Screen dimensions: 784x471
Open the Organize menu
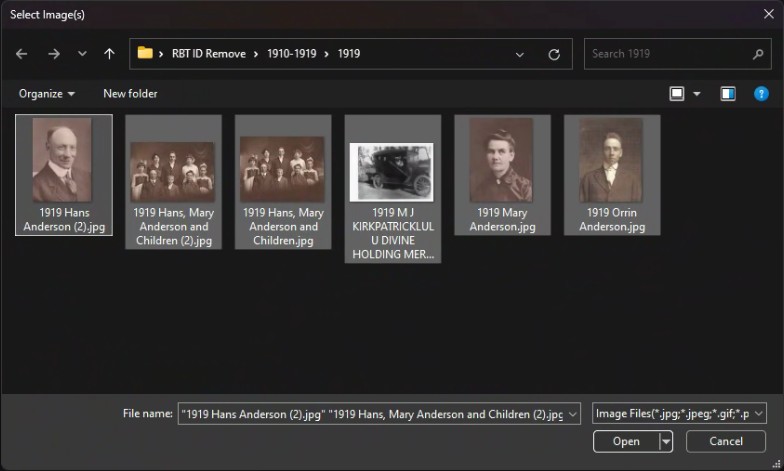(x=46, y=94)
